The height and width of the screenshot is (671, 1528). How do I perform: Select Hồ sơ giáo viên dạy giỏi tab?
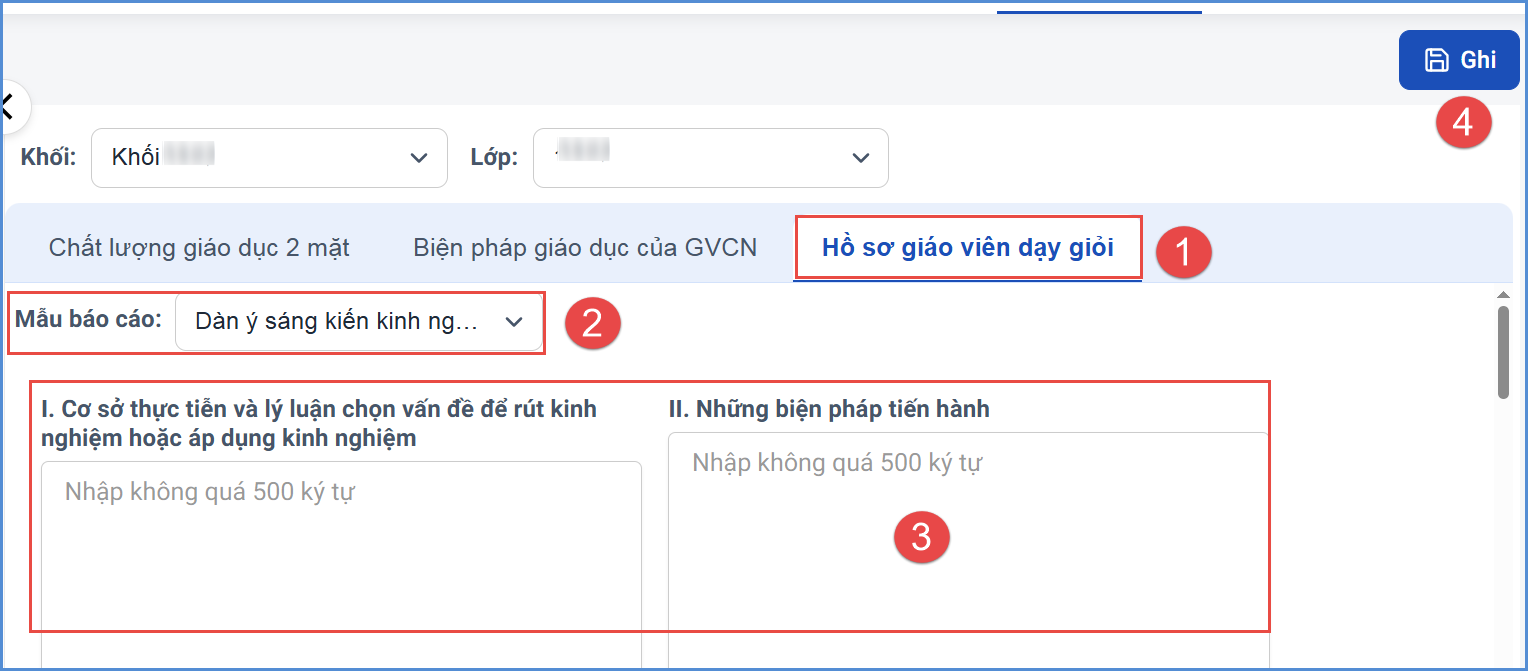(968, 248)
